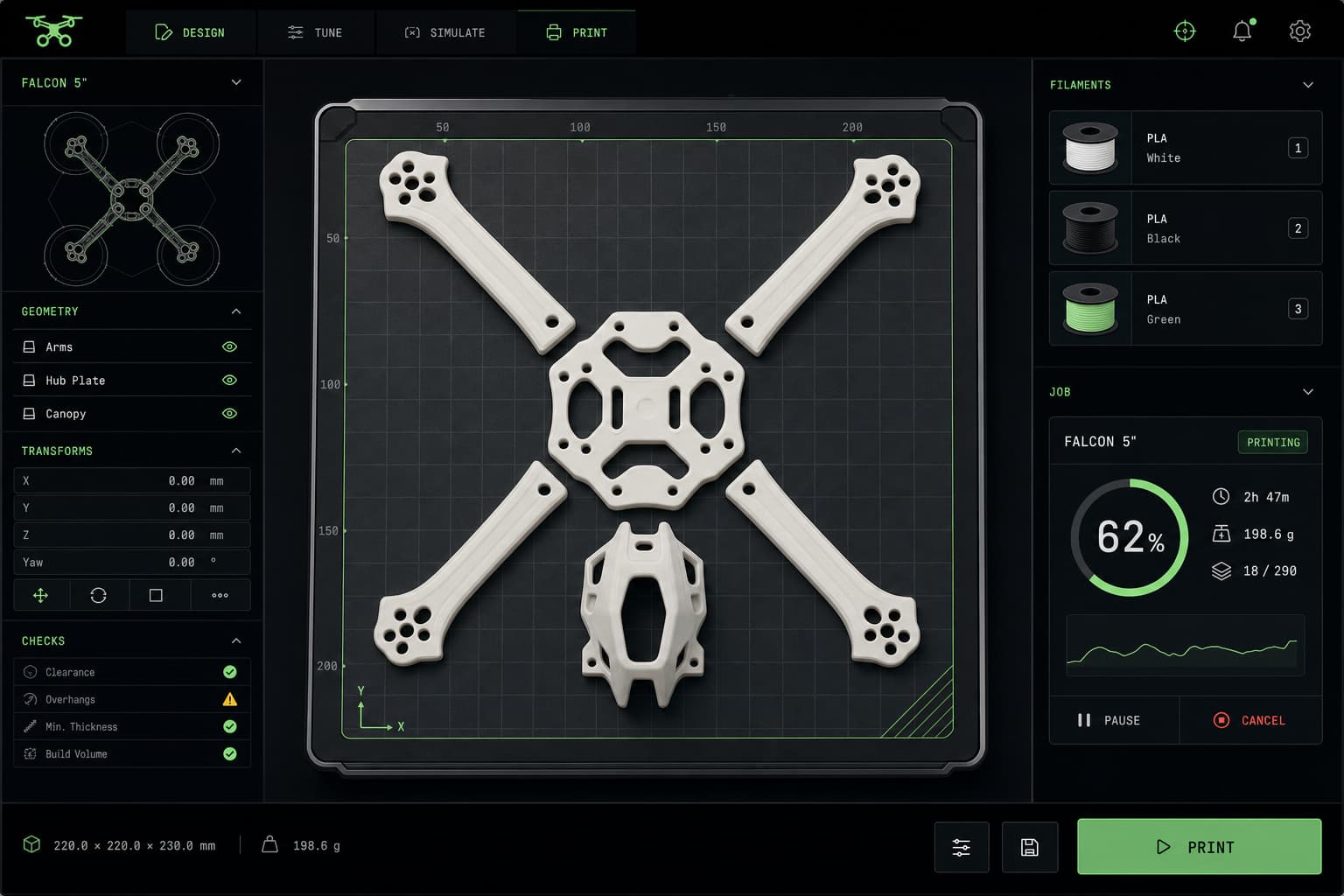The image size is (1344, 896).
Task: Open the crosshair target icon in header
Action: pyautogui.click(x=1185, y=31)
